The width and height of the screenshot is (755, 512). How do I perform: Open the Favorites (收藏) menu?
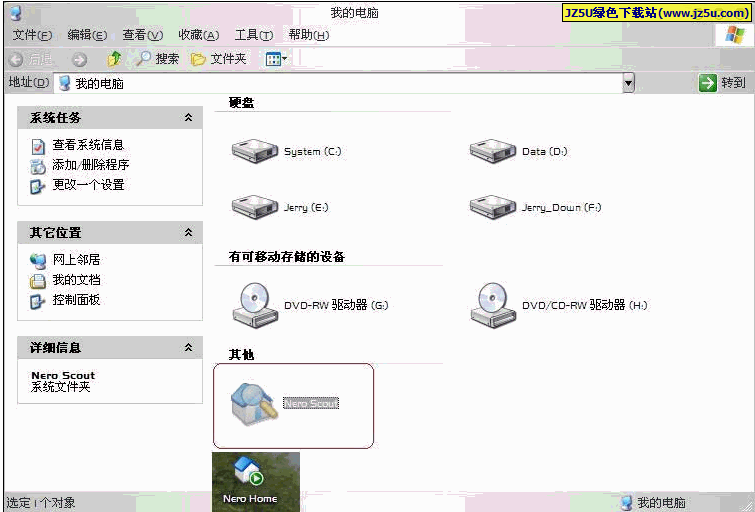tap(198, 35)
